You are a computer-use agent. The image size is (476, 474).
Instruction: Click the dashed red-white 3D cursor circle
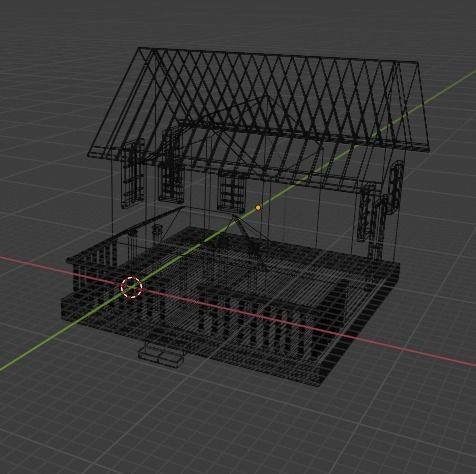click(x=131, y=287)
